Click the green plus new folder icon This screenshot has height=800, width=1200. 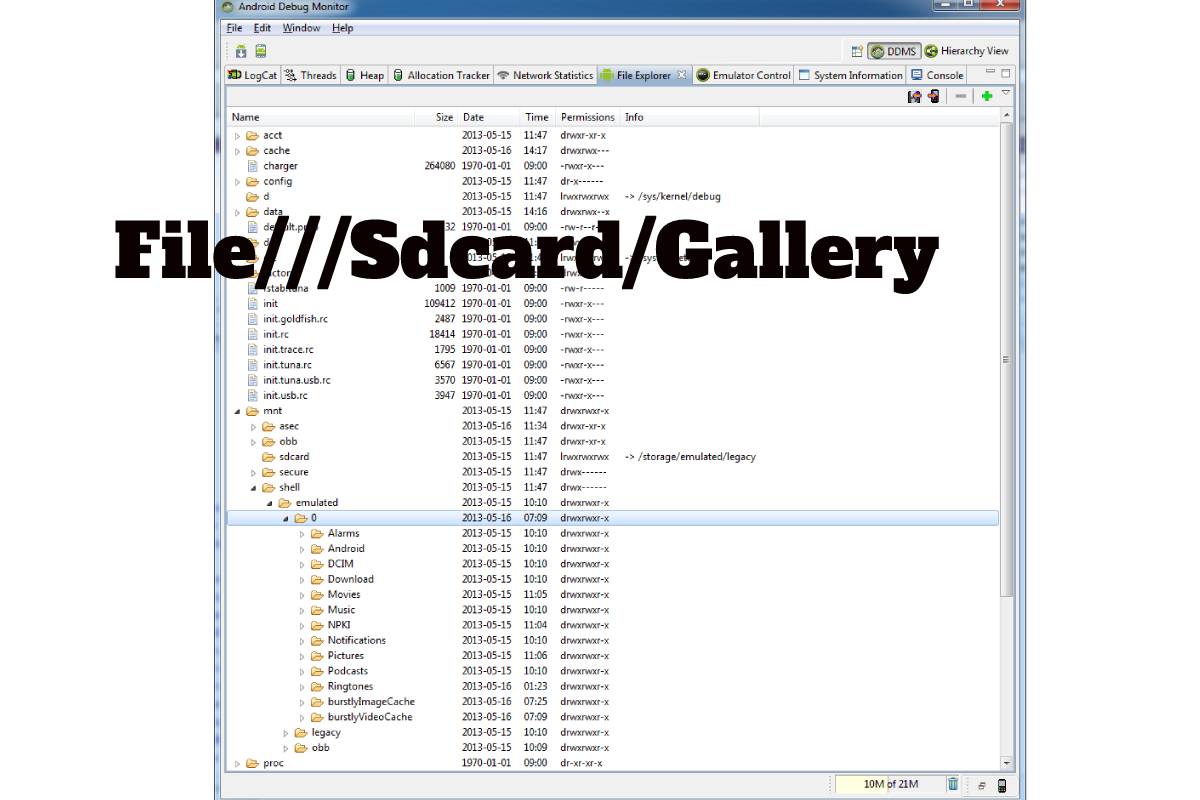986,96
